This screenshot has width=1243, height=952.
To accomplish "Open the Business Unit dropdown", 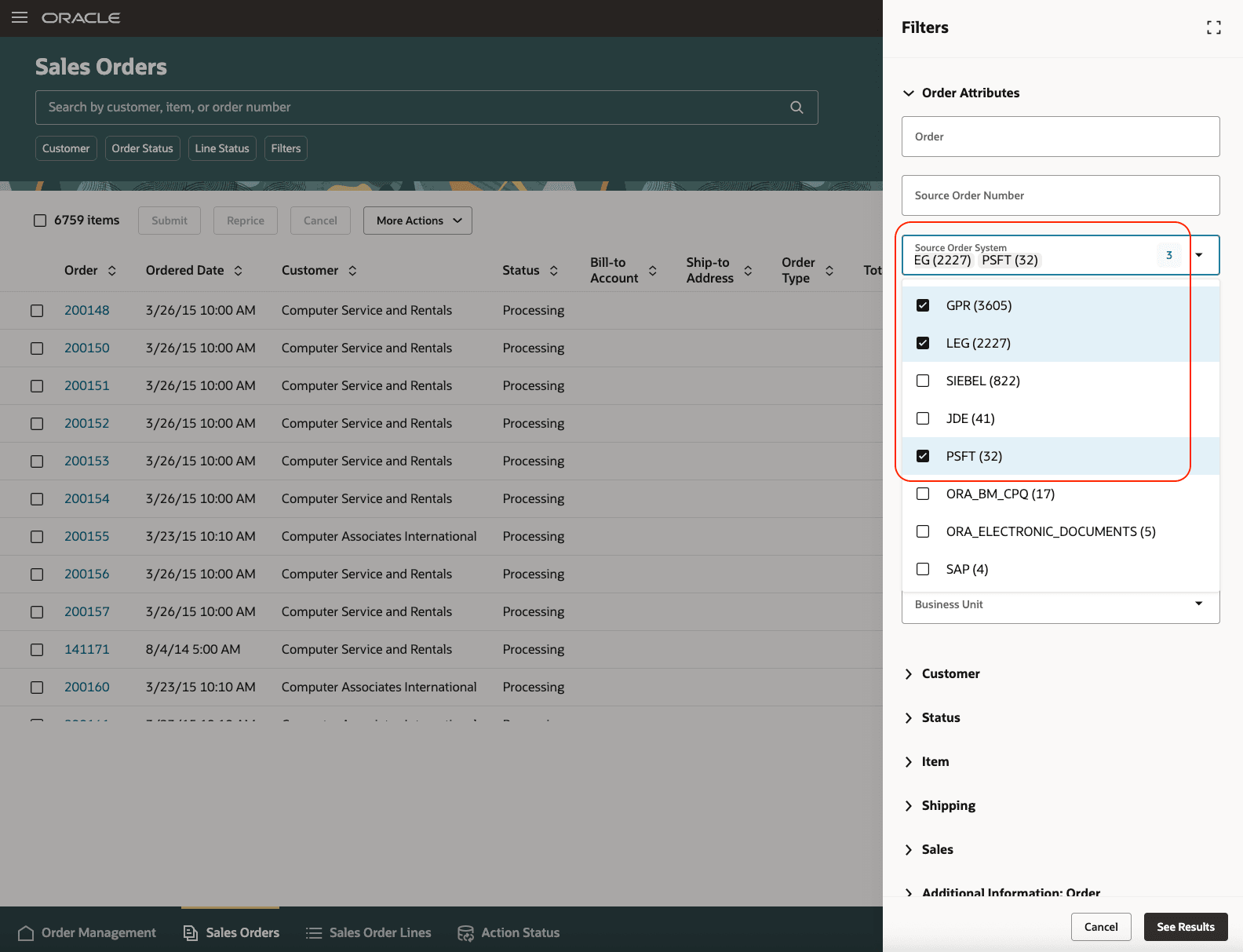I will [1198, 604].
